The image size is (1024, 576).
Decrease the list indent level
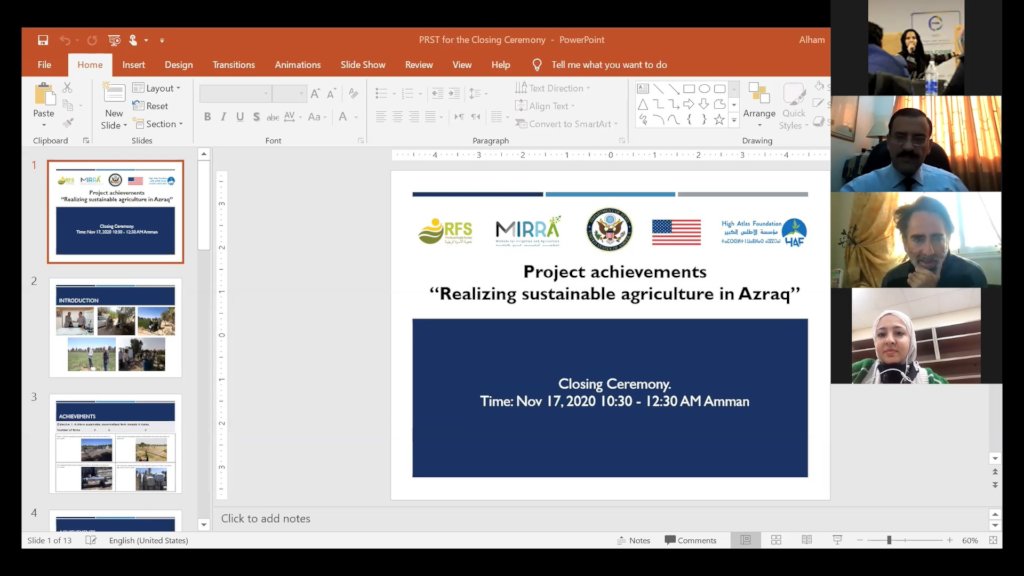pos(437,94)
